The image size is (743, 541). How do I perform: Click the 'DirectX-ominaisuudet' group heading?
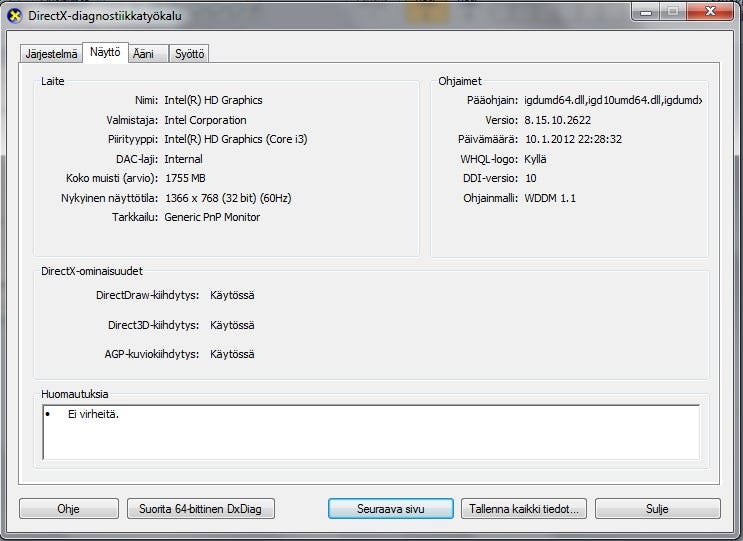click(x=92, y=271)
